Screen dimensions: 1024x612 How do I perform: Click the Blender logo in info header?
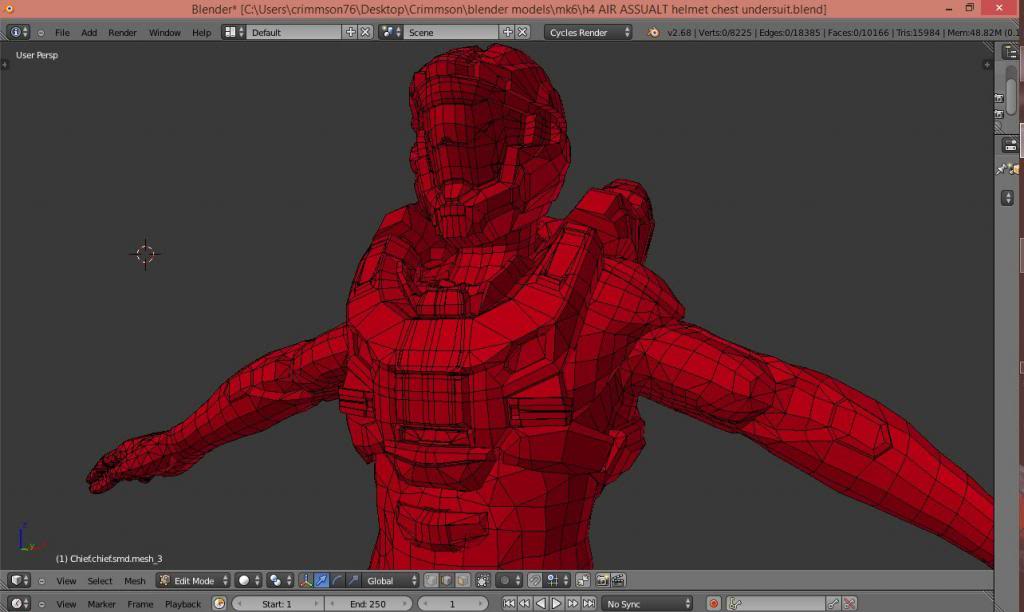(x=653, y=32)
